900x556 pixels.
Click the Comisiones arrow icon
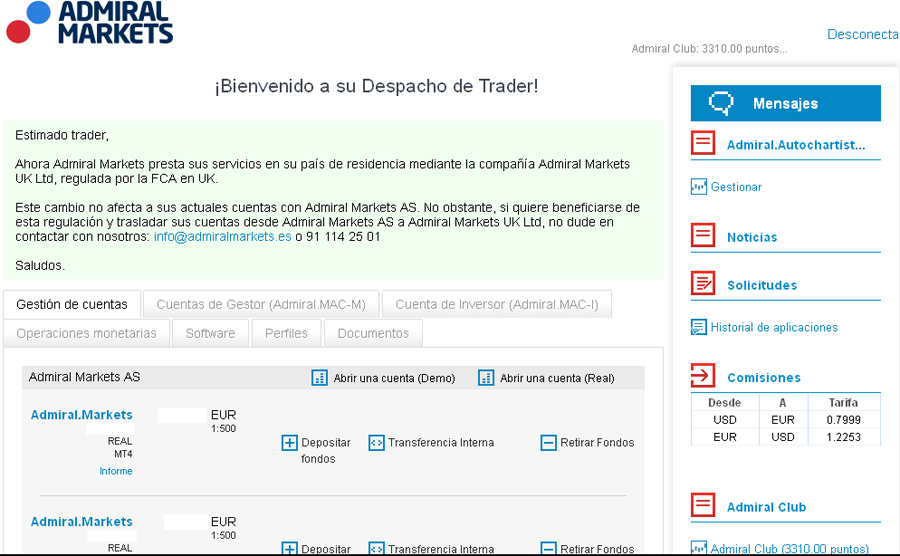coord(703,377)
